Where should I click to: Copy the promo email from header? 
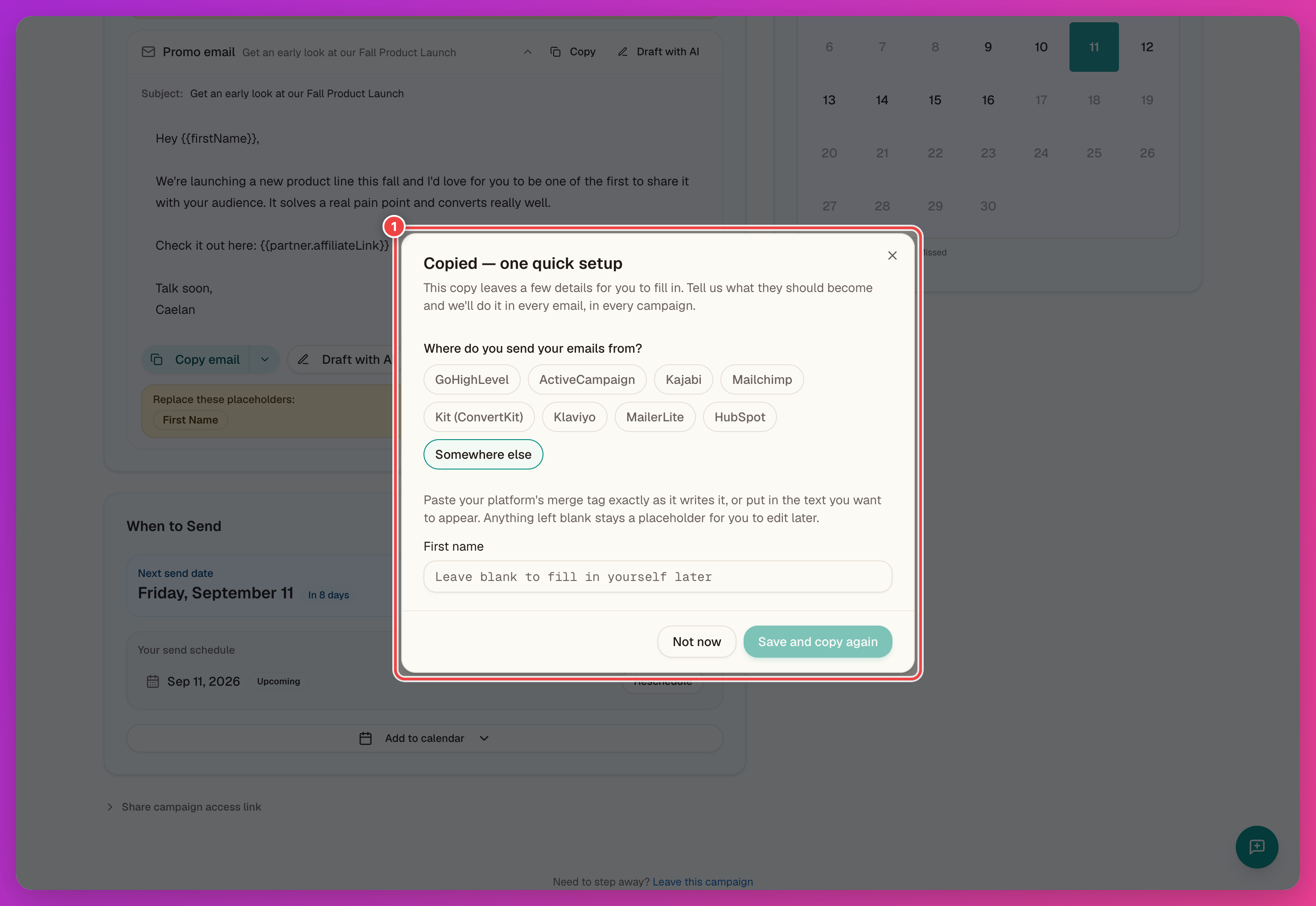572,52
